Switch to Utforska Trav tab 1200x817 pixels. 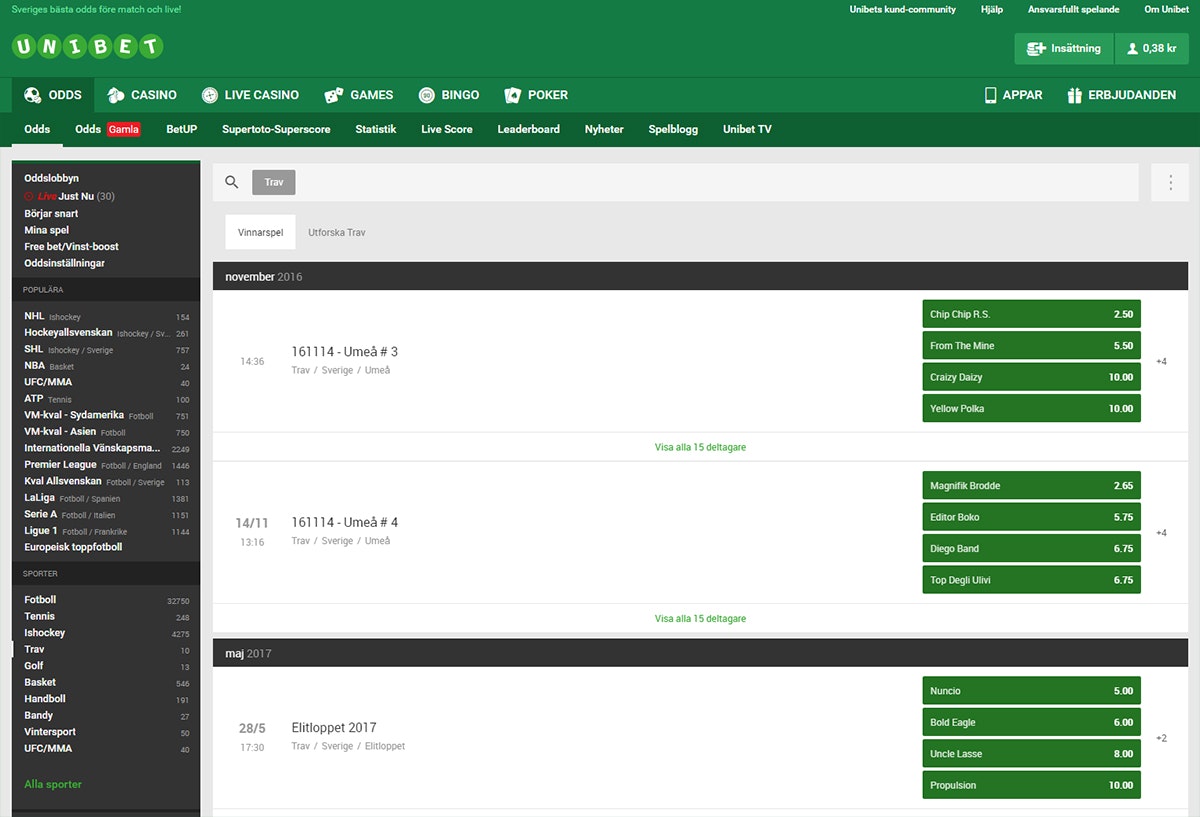pyautogui.click(x=337, y=232)
